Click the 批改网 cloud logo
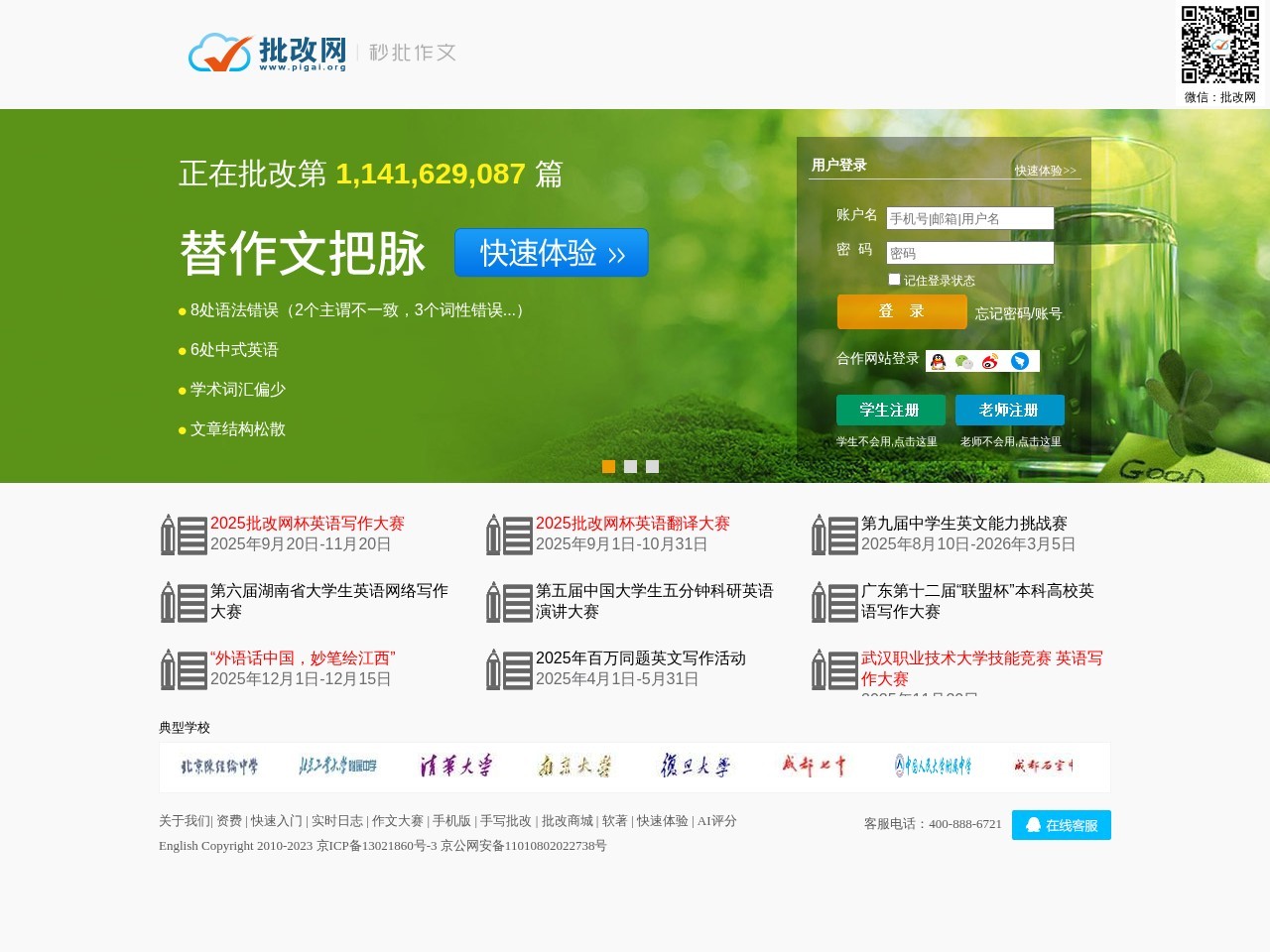The height and width of the screenshot is (952, 1270). click(x=219, y=54)
